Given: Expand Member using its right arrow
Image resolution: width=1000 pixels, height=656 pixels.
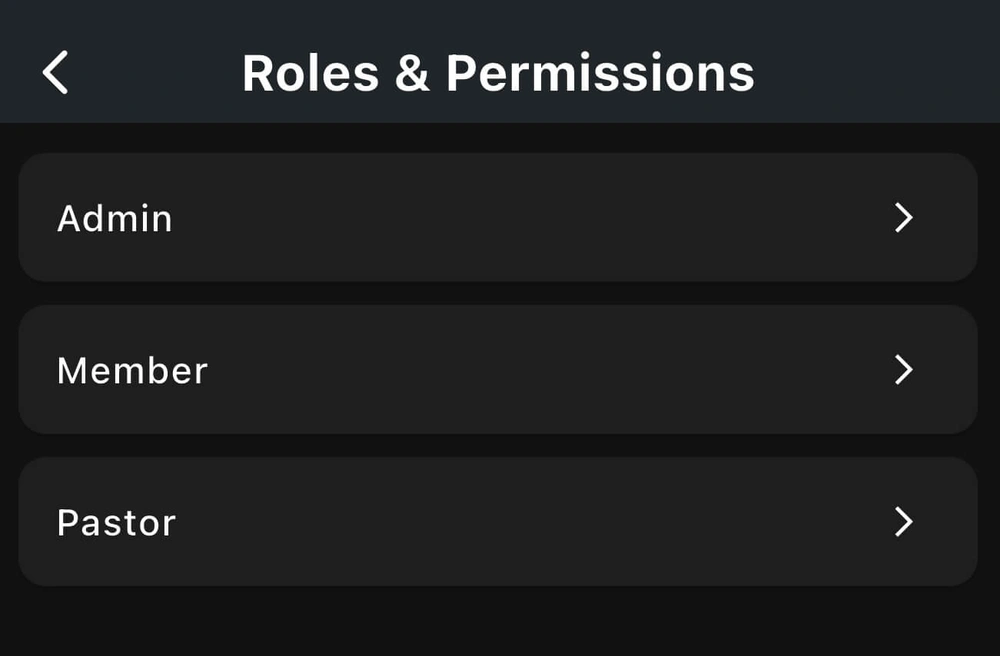Looking at the screenshot, I should [x=903, y=370].
